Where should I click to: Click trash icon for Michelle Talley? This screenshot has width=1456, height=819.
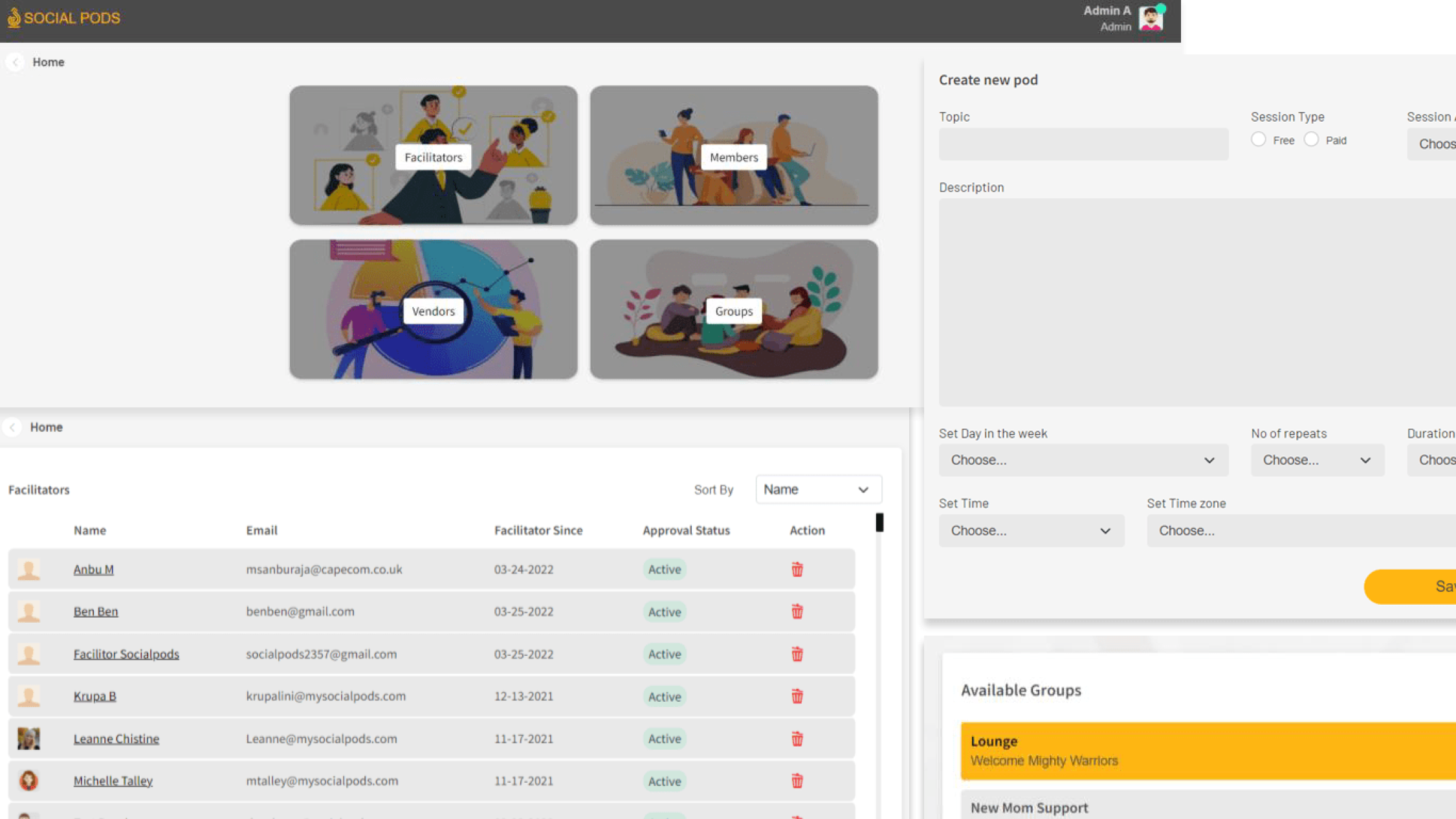point(797,781)
